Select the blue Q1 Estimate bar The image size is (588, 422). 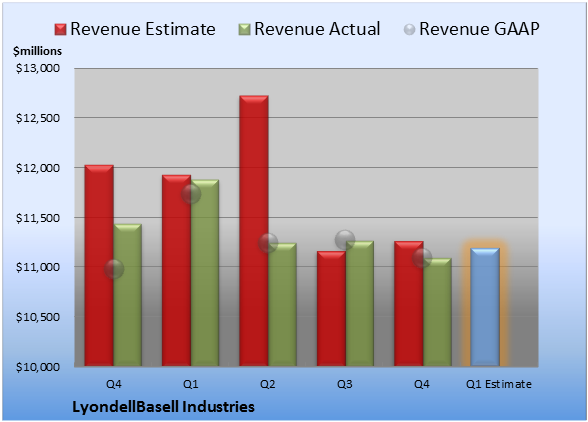[x=485, y=307]
